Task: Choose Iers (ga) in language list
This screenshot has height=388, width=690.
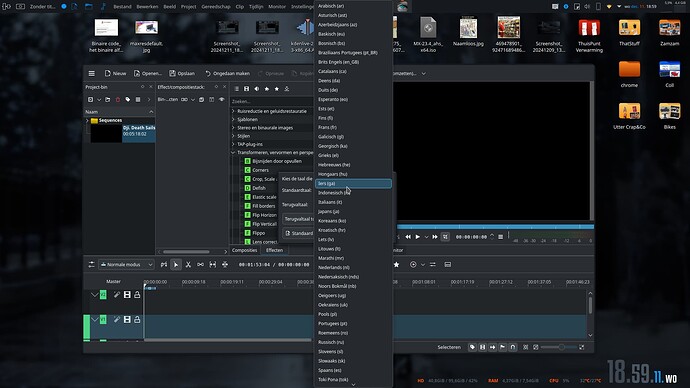Action: (353, 183)
